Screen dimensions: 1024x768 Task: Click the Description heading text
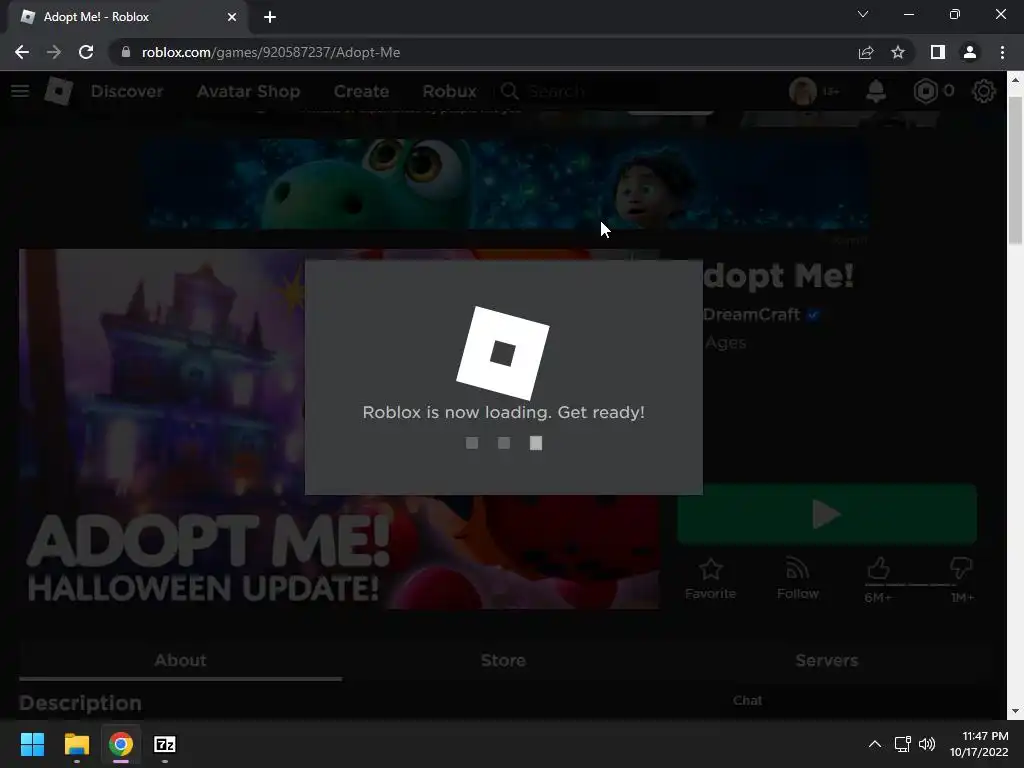(x=80, y=703)
